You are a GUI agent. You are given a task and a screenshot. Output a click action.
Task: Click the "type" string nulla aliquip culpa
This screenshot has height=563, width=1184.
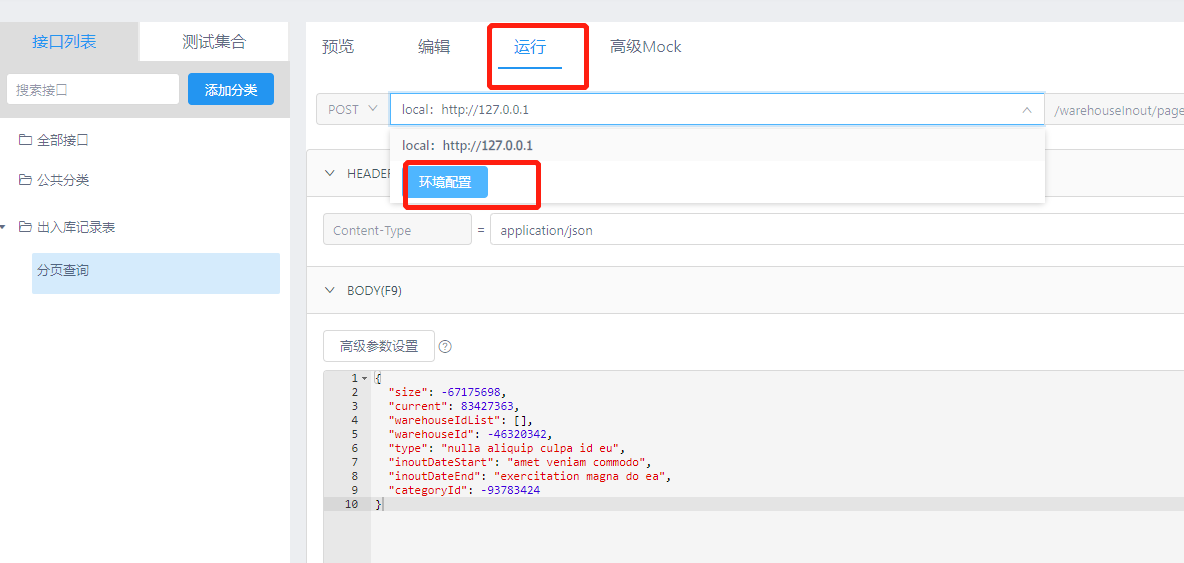pos(528,448)
